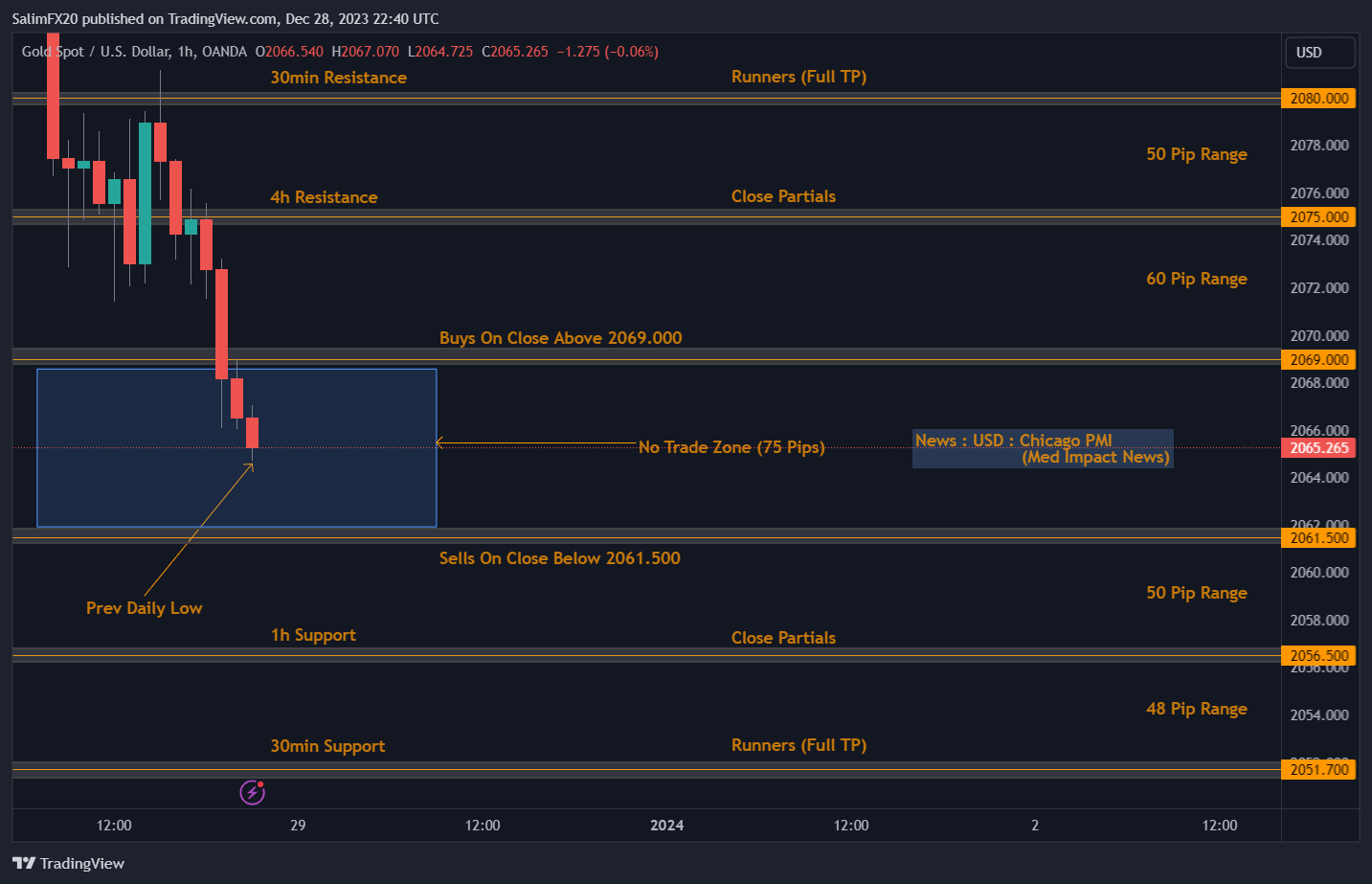Click the orange 2069.000 price label
1372x884 pixels.
tap(1318, 359)
